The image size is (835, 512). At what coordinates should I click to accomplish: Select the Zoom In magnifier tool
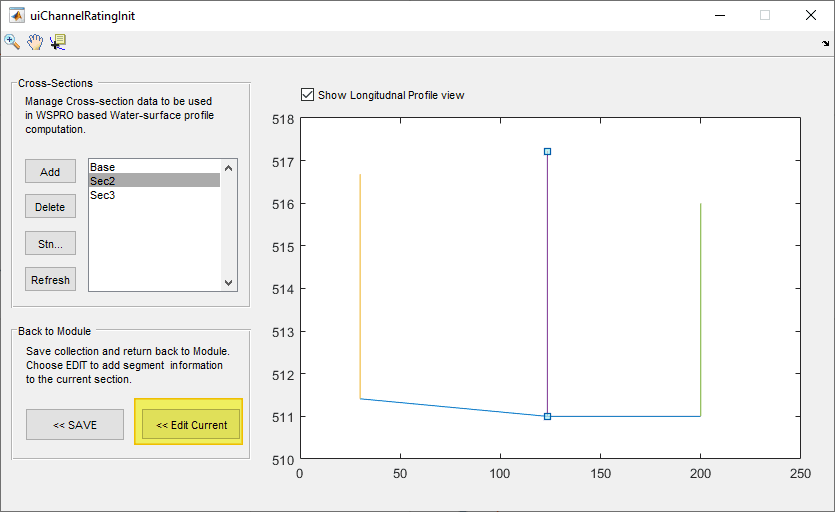coord(12,42)
